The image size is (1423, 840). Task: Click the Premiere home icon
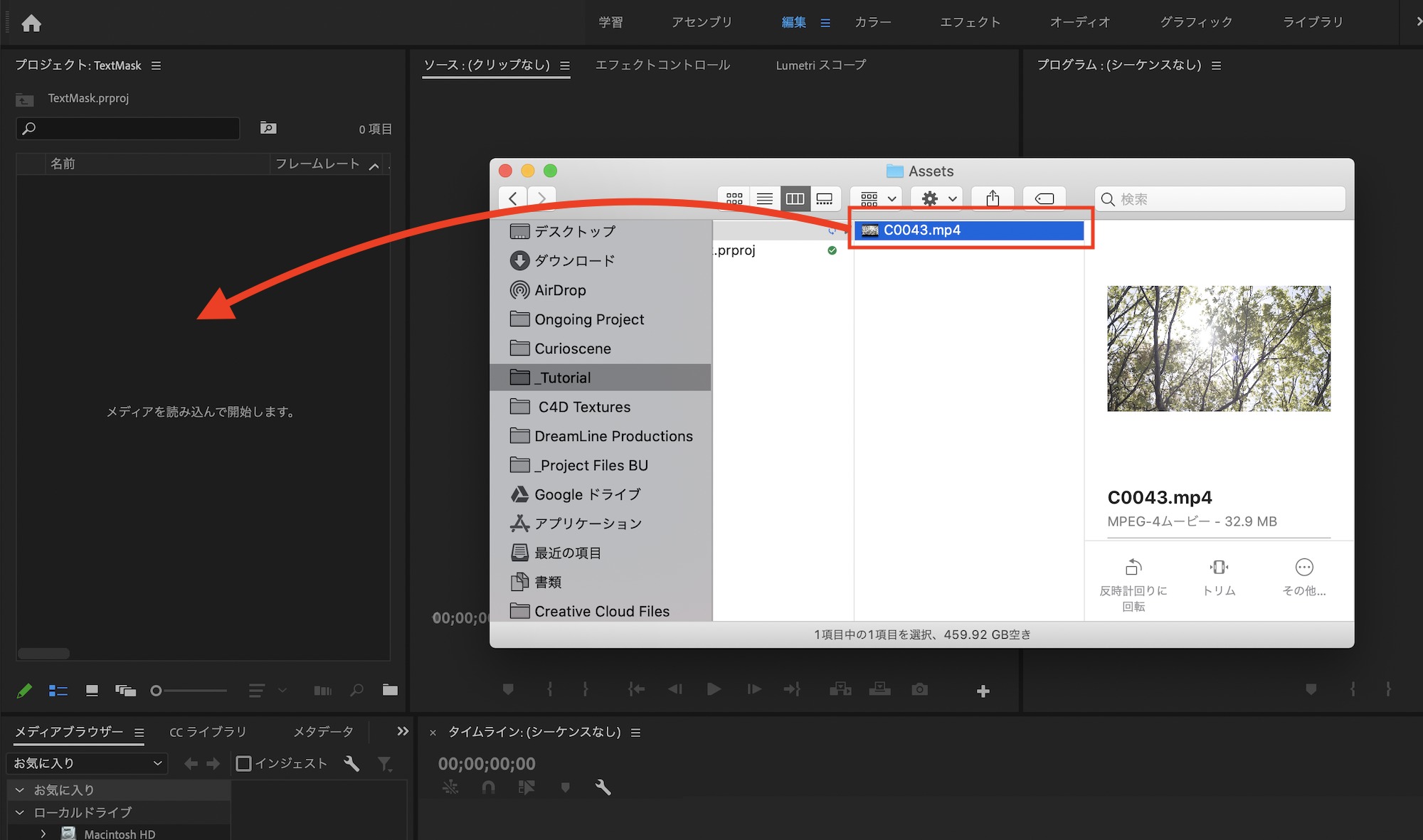31,23
